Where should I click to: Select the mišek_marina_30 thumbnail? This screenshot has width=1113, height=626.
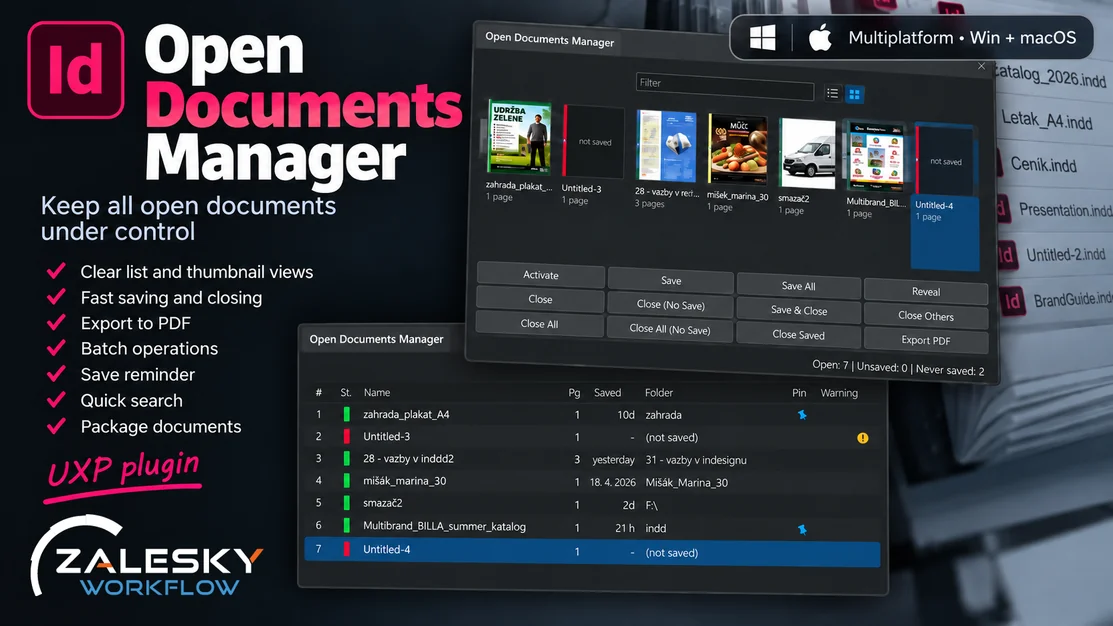pos(738,150)
